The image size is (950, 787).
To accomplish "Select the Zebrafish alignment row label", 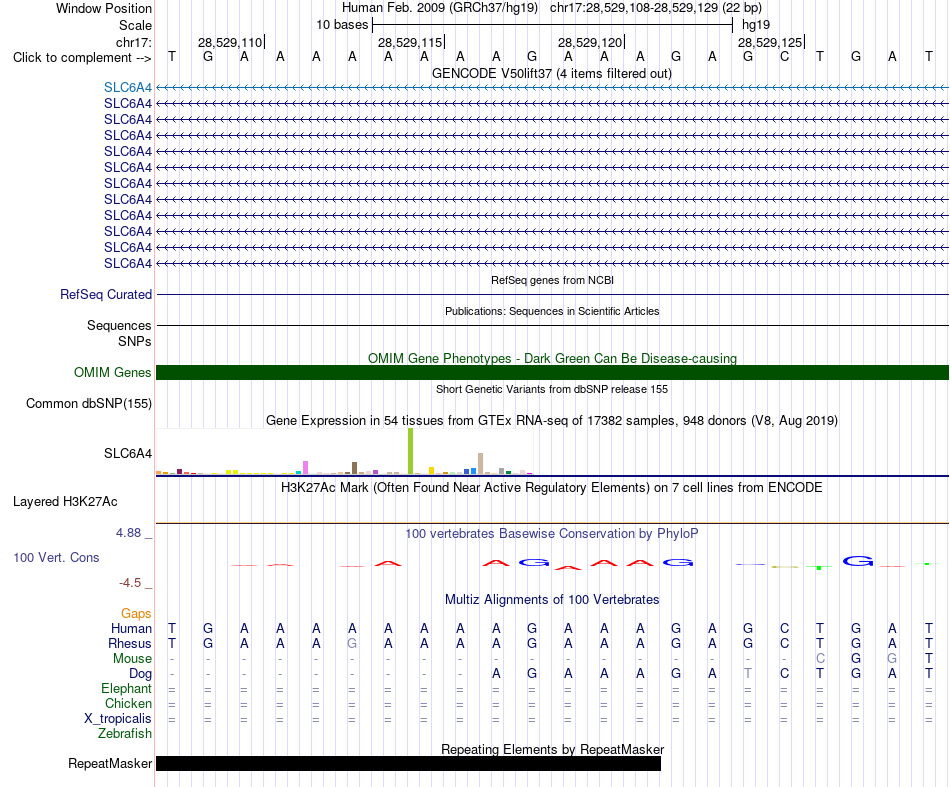I will (125, 734).
